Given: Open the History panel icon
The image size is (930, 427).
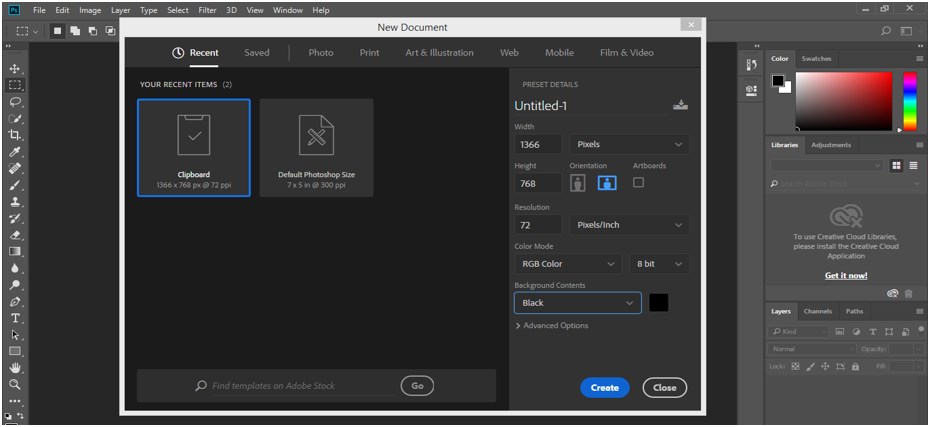Looking at the screenshot, I should [x=751, y=65].
